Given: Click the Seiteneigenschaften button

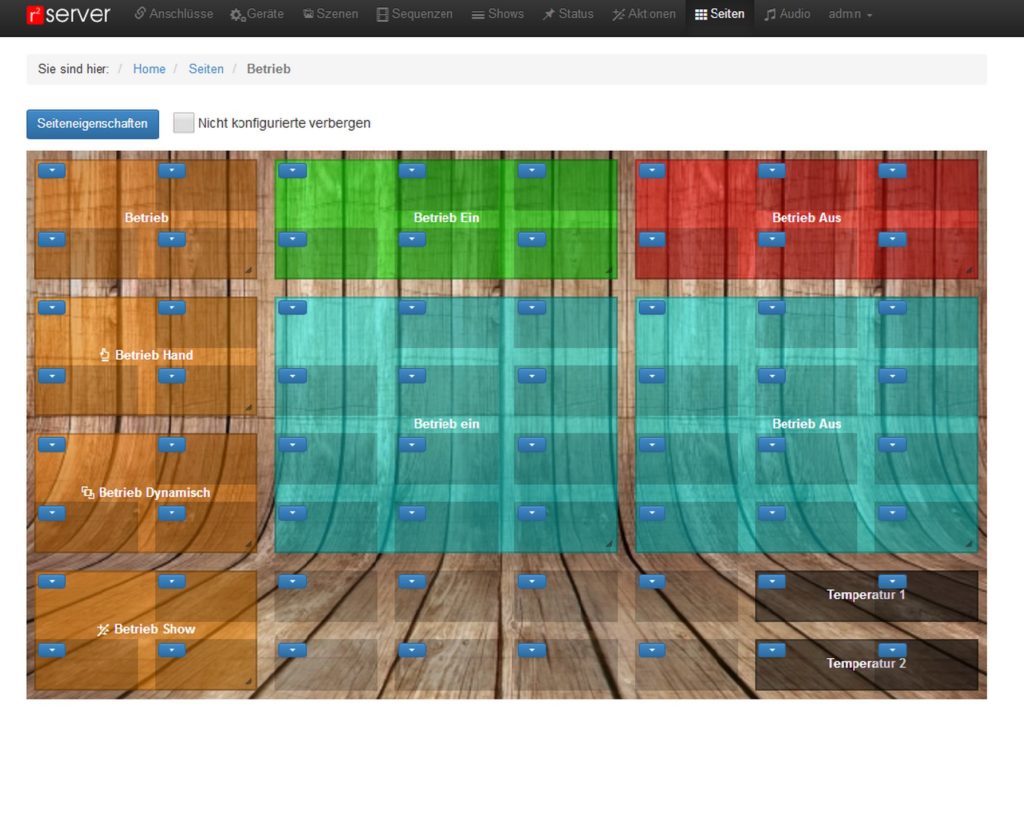Looking at the screenshot, I should pyautogui.click(x=92, y=124).
